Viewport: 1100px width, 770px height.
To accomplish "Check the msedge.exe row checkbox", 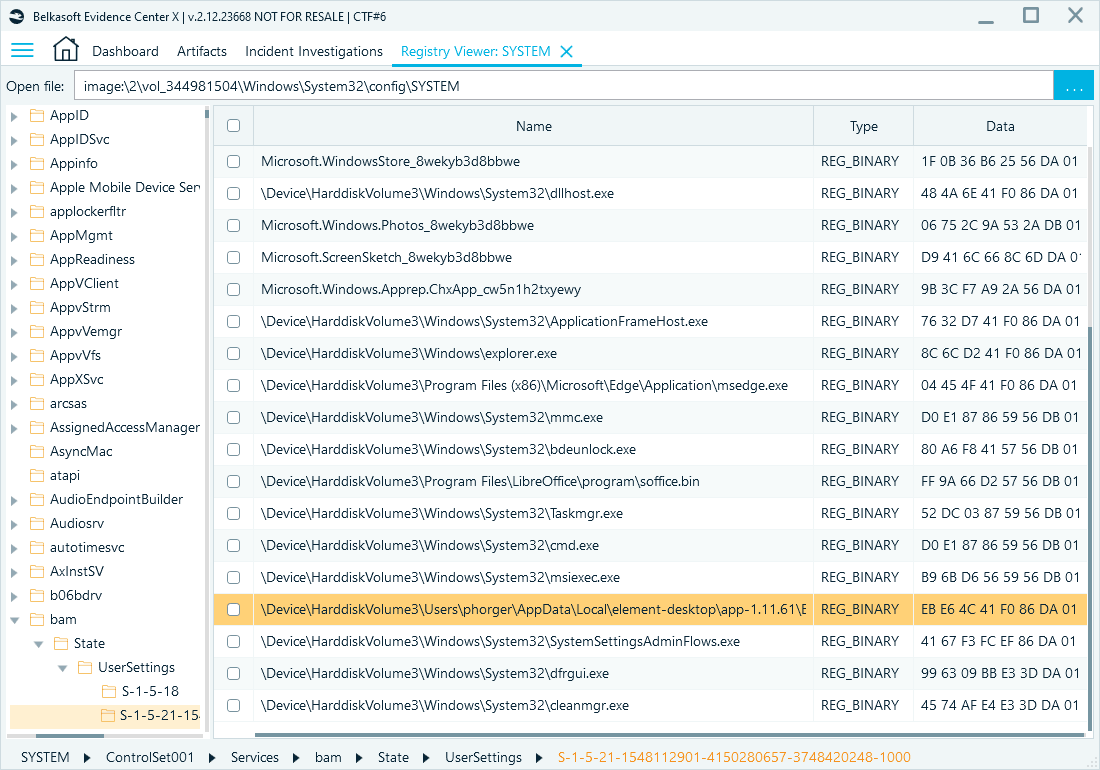I will [x=234, y=386].
